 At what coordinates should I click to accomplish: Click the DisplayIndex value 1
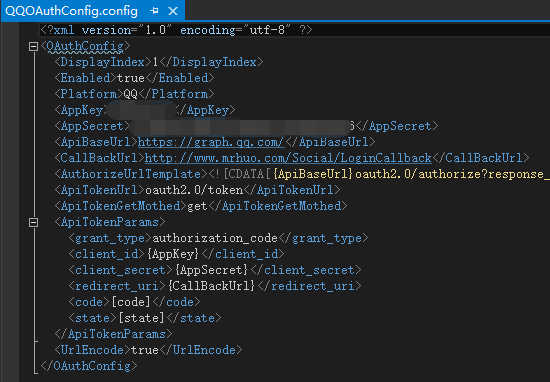click(155, 62)
